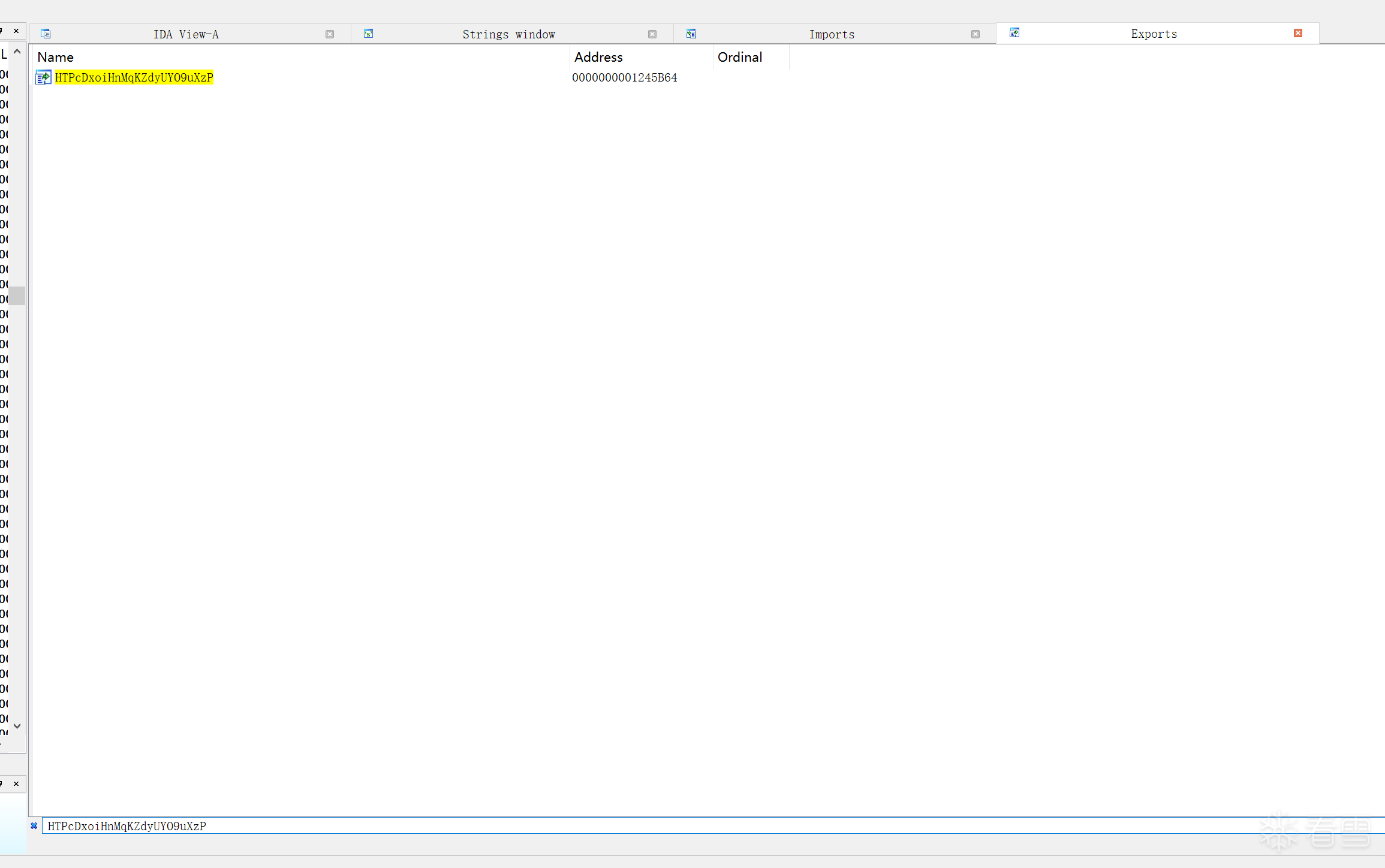
Task: Close the Imports tab
Action: (x=975, y=34)
